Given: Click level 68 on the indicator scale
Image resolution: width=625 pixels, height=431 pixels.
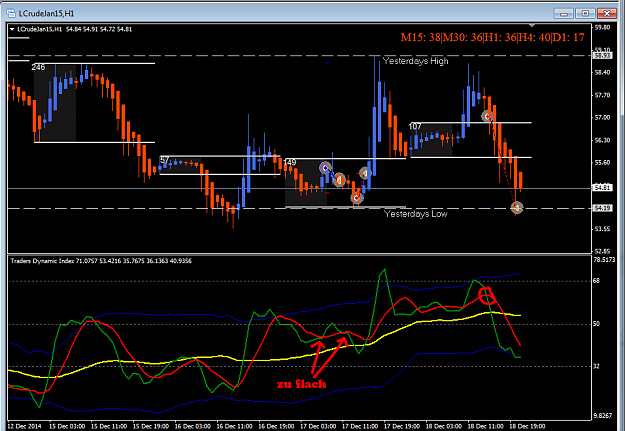Looking at the screenshot, I should pyautogui.click(x=596, y=281).
